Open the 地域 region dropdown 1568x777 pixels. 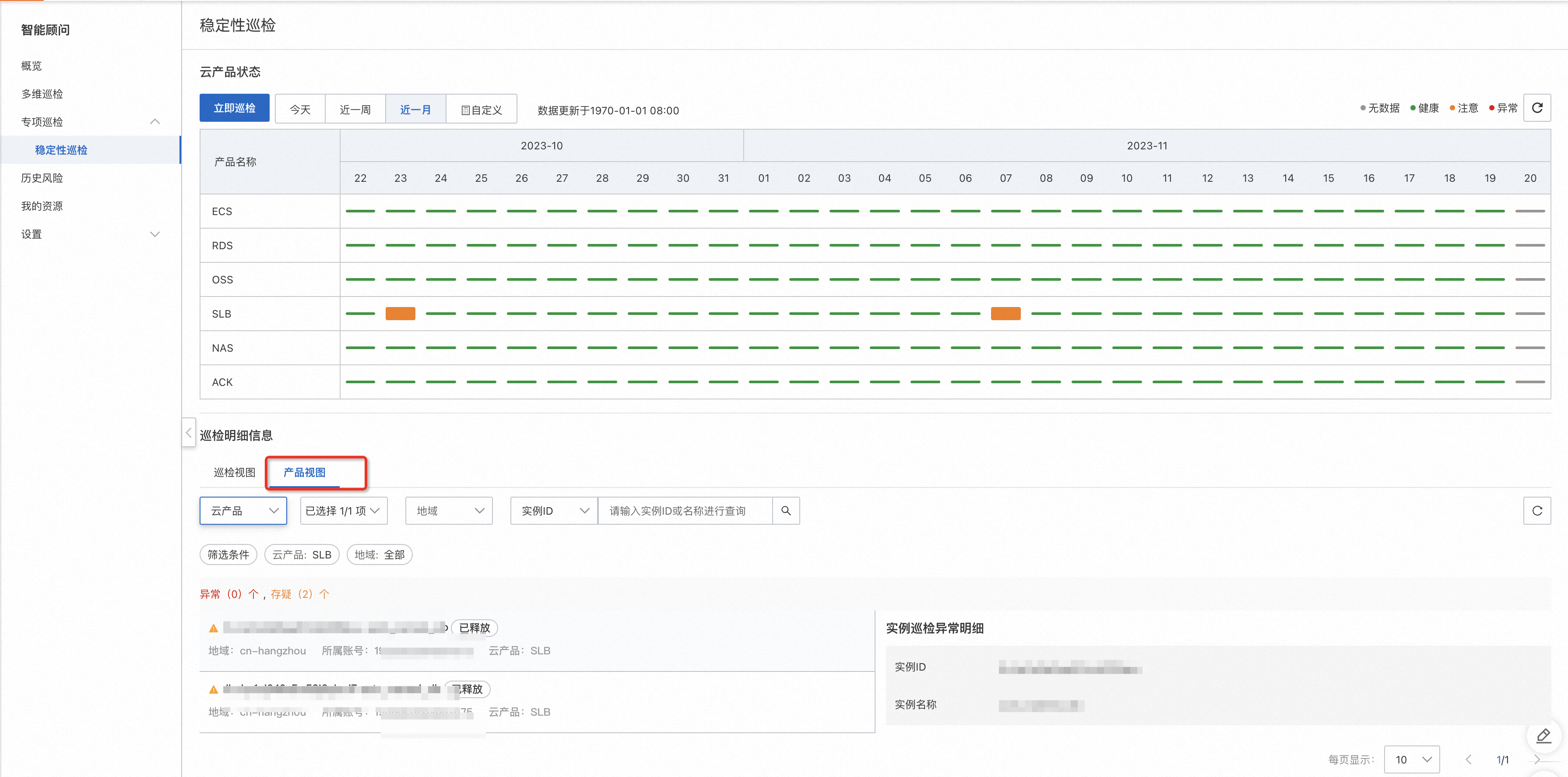point(449,510)
